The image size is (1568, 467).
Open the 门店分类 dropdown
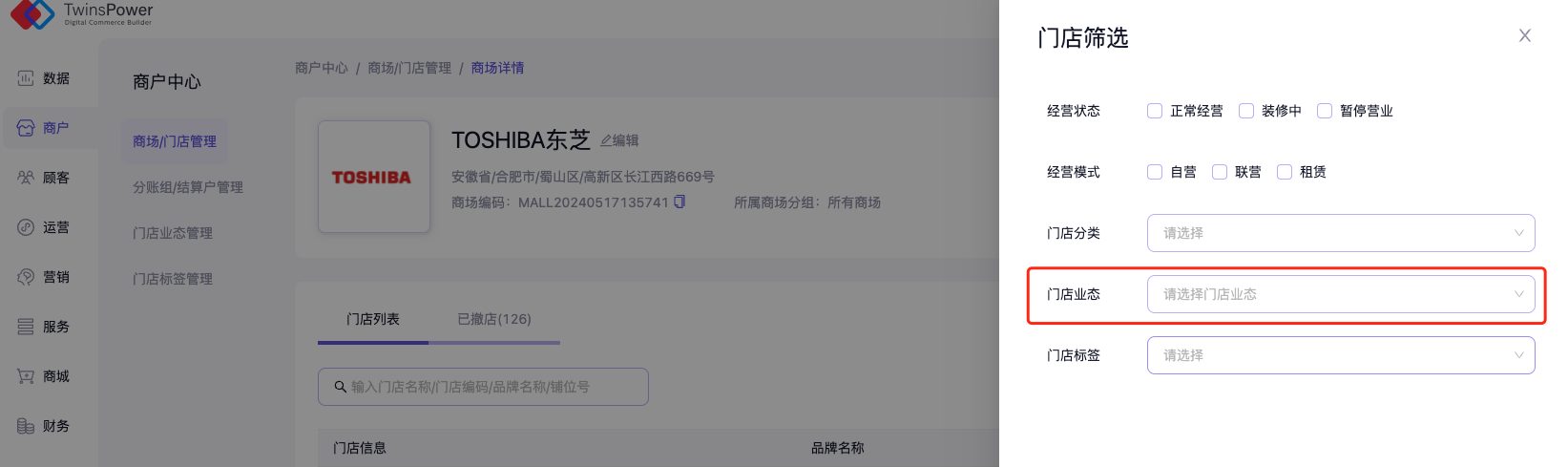click(1340, 233)
